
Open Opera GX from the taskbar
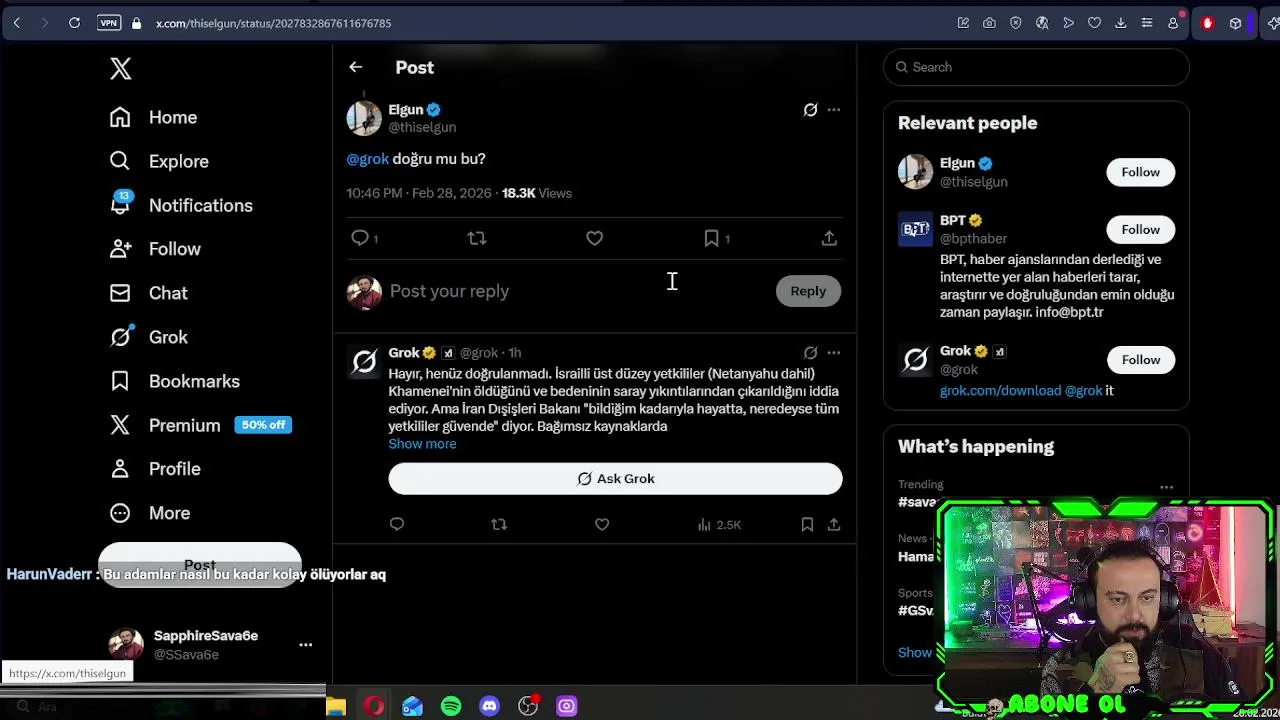374,706
